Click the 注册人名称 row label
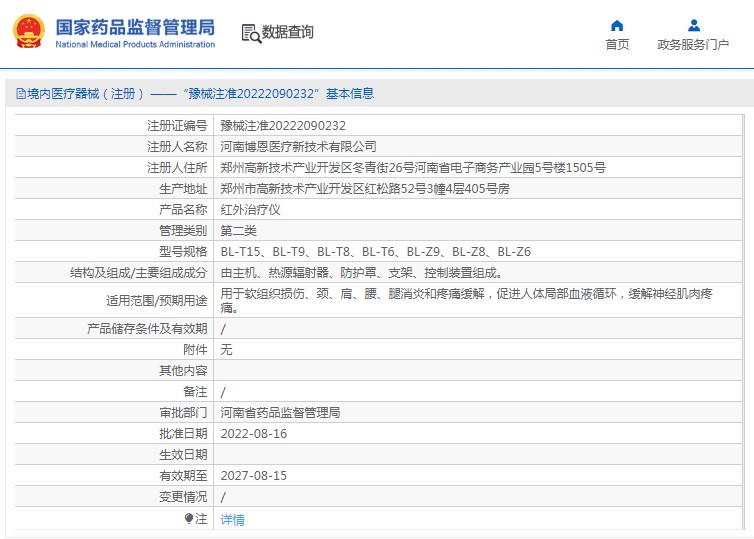Screen dimensions: 754x539 (177, 147)
